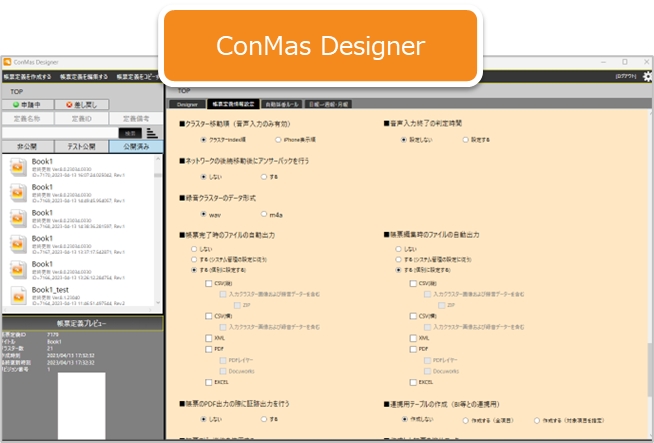Image resolution: width=654 pixels, height=443 pixels.
Task: Check XML under 帳票編集時 output
Action: 413,338
